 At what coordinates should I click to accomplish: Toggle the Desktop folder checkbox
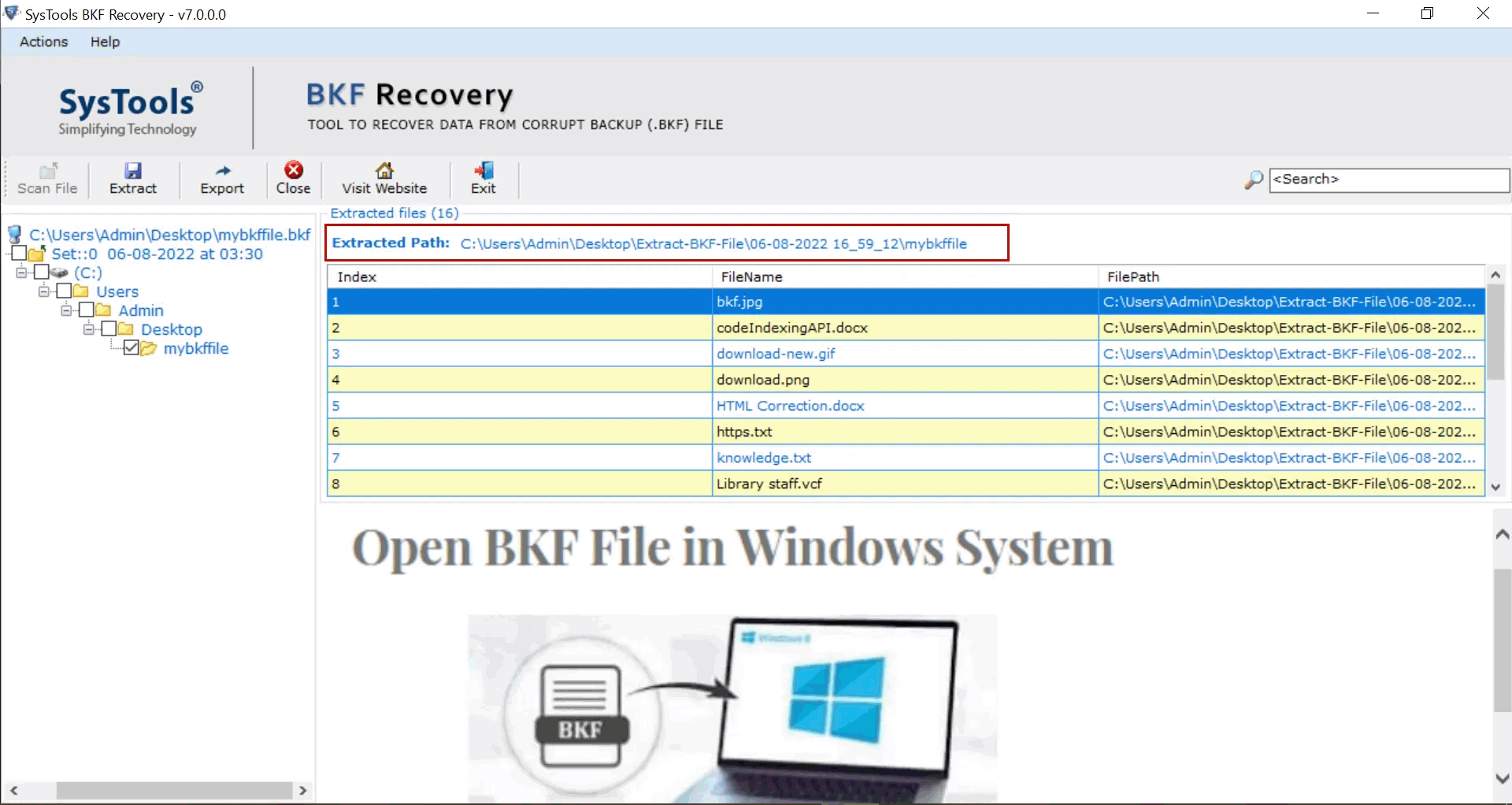[x=109, y=328]
